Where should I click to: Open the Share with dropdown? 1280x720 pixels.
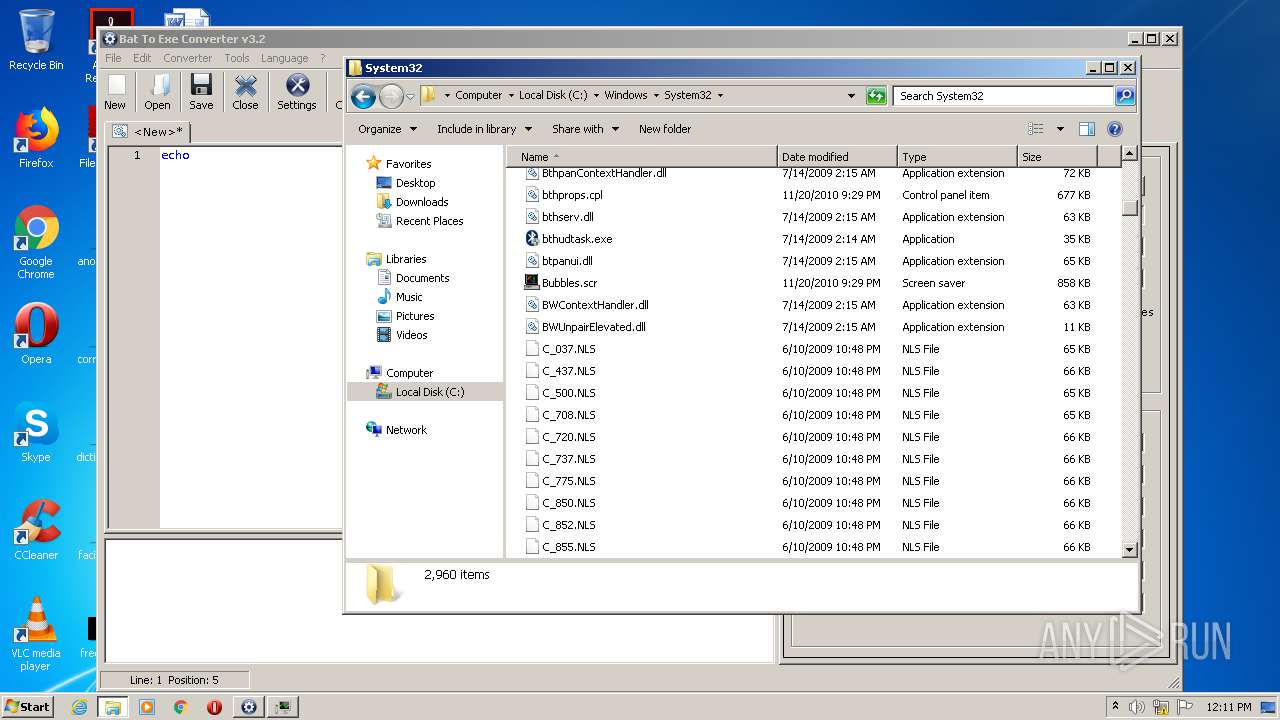585,129
